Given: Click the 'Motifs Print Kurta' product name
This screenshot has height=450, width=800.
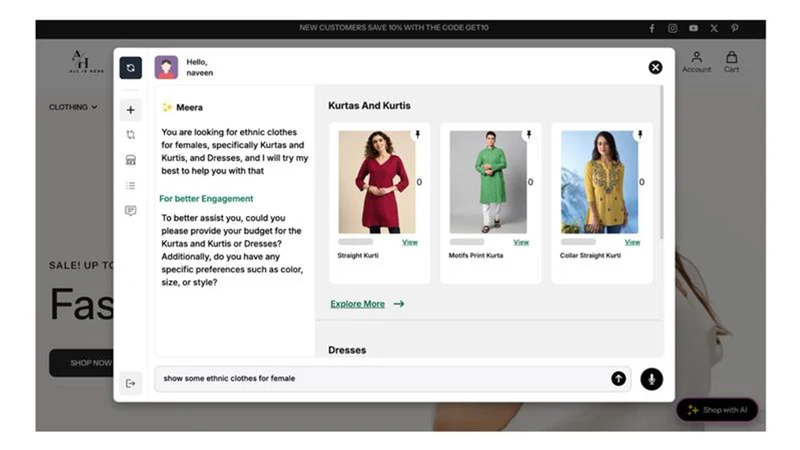Looking at the screenshot, I should (476, 256).
